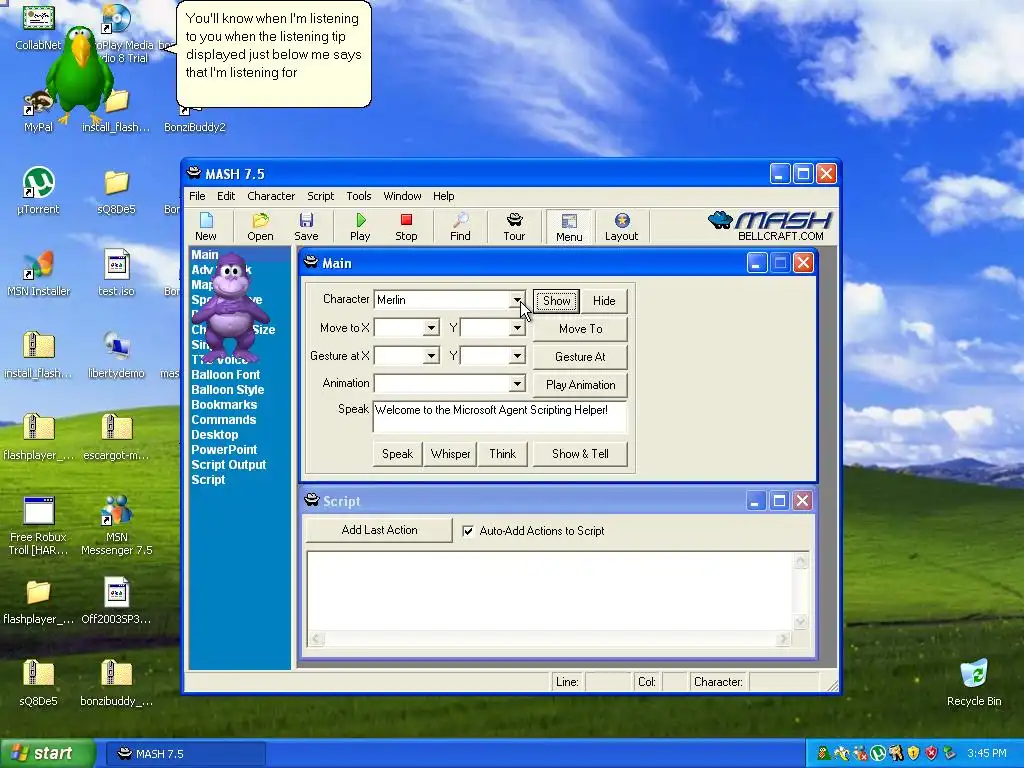Viewport: 1024px width, 768px height.
Task: Click the MASH bellcraft.com logo
Action: click(770, 226)
